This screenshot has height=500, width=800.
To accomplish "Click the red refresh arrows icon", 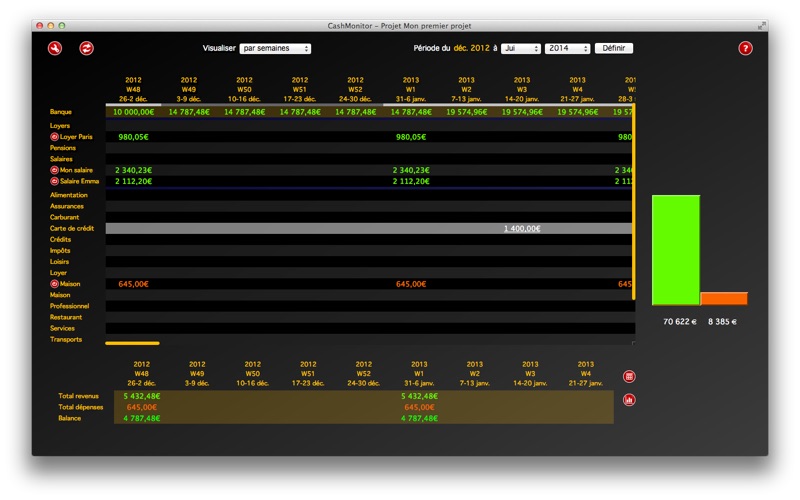I will tap(86, 48).
